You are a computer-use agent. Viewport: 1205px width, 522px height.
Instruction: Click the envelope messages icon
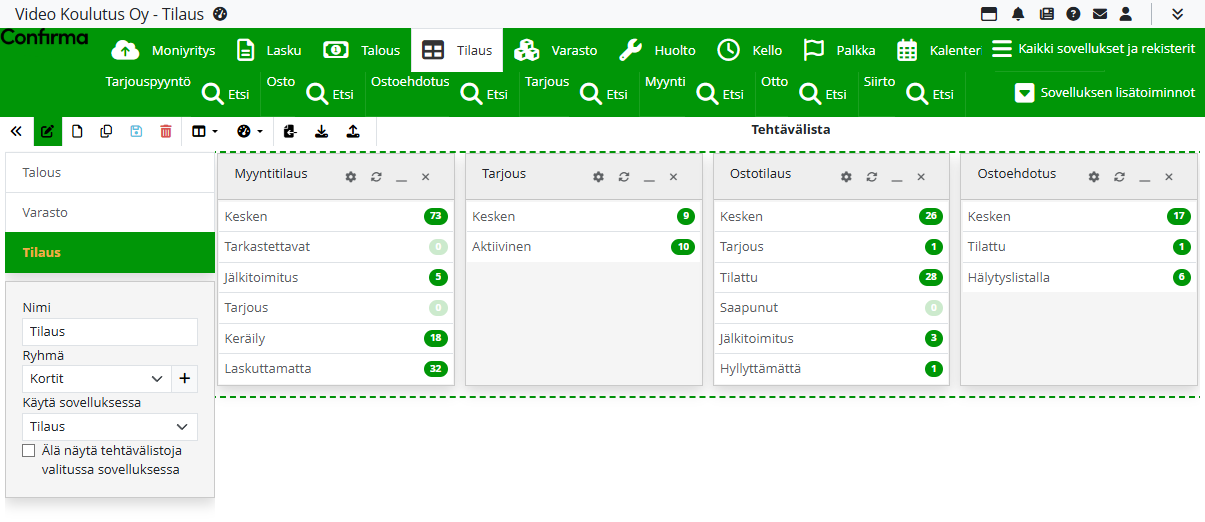tap(1100, 14)
